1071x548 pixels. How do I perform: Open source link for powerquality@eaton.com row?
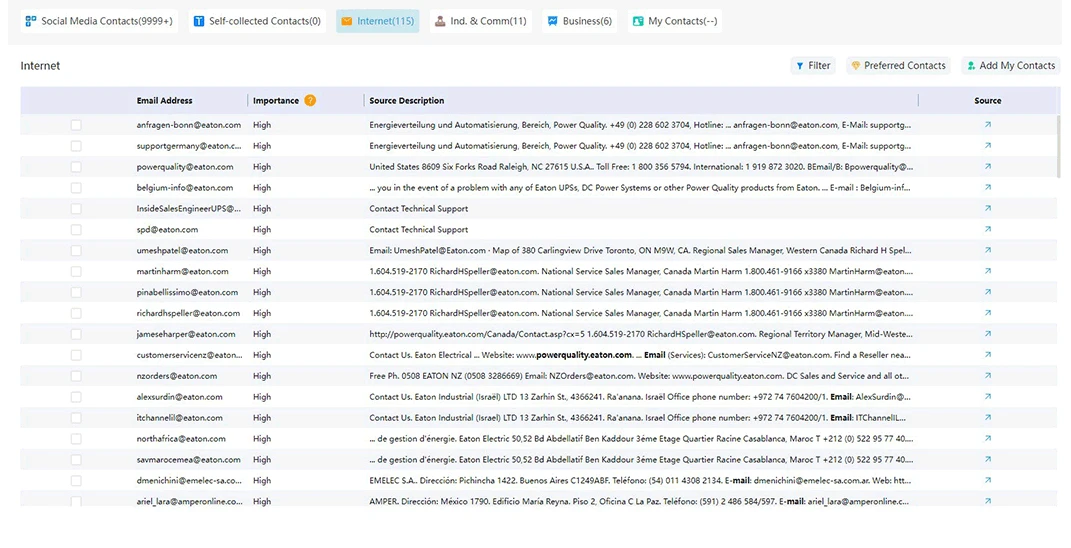click(x=988, y=167)
